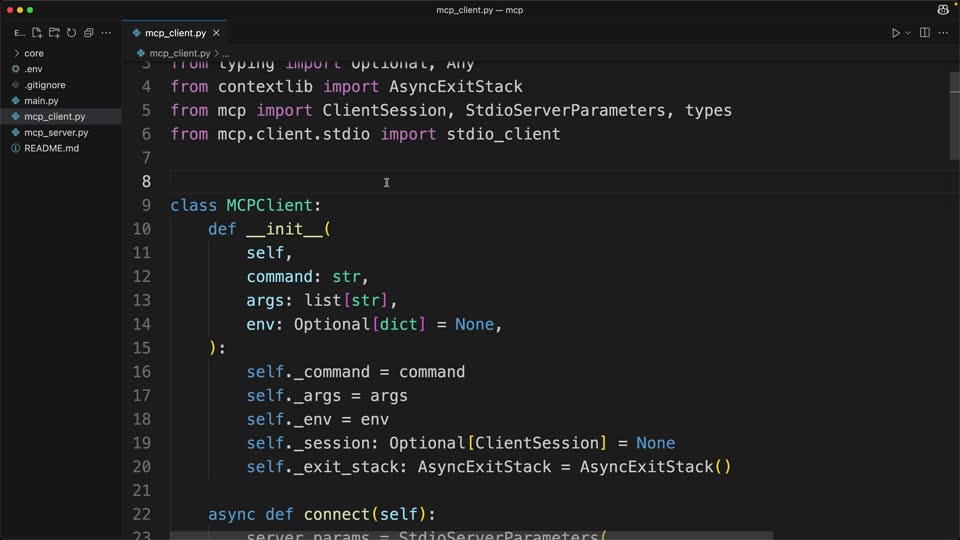Click the connect method name on line 22

click(x=337, y=514)
